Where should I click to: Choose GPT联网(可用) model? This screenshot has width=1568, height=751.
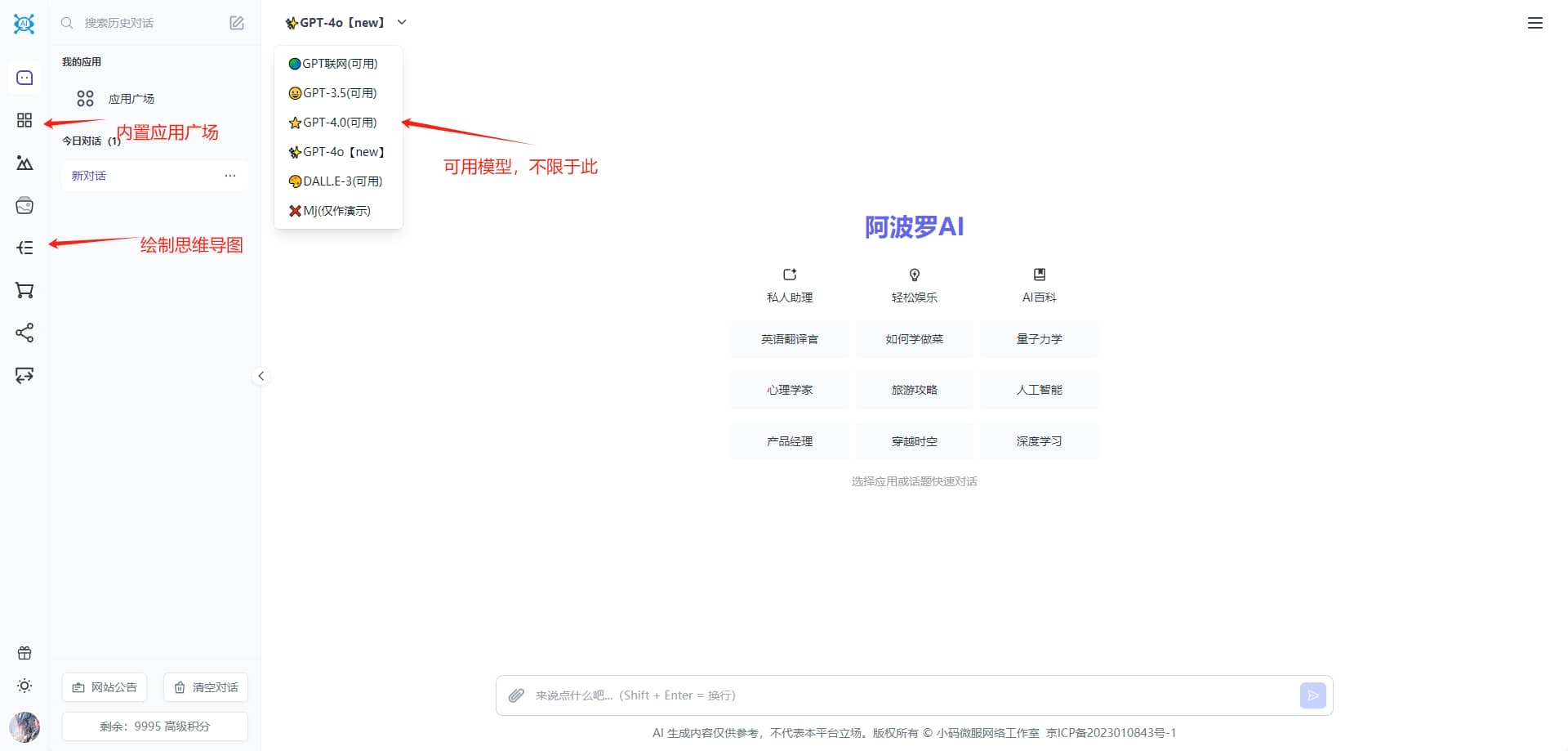coord(338,64)
